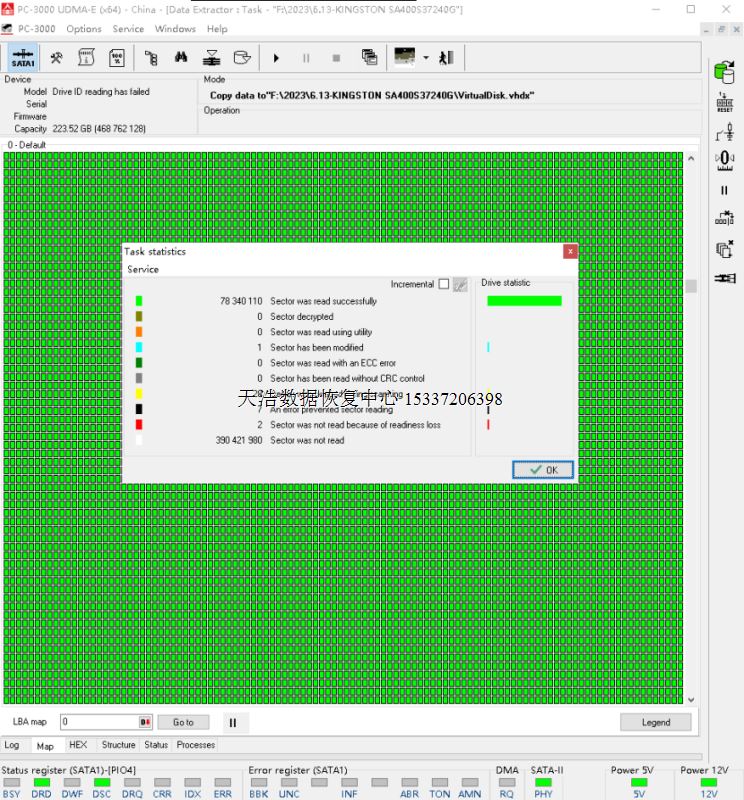Click the green disk copy icon

coord(723,71)
